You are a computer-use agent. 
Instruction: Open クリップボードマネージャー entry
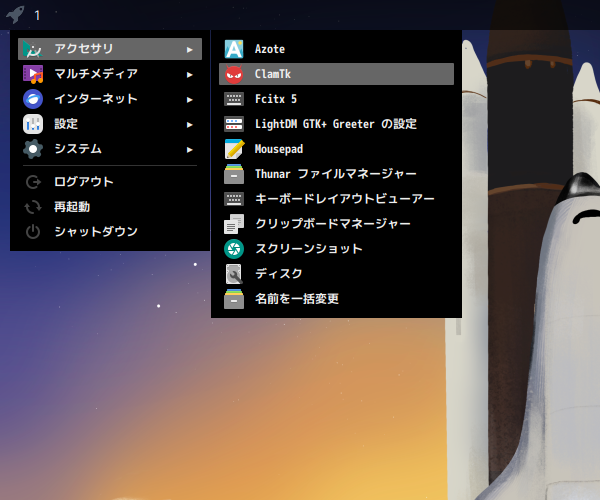336,224
